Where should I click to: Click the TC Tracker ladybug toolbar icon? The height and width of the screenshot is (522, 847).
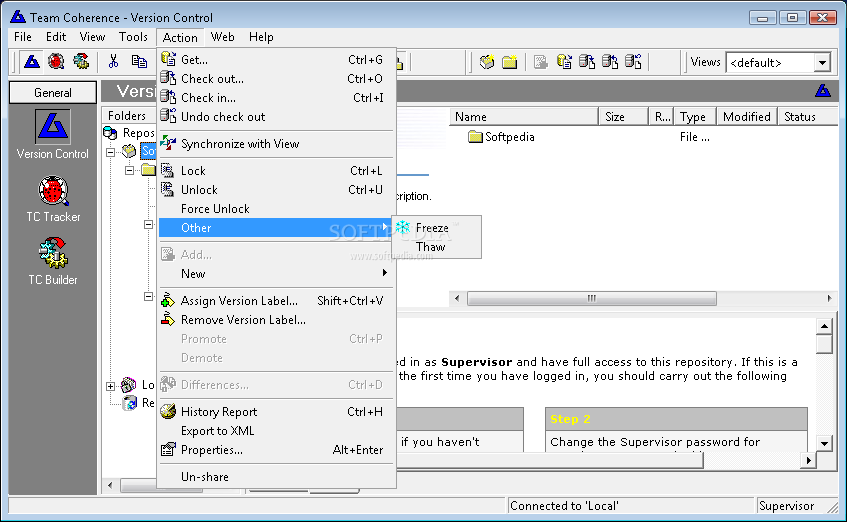point(56,62)
